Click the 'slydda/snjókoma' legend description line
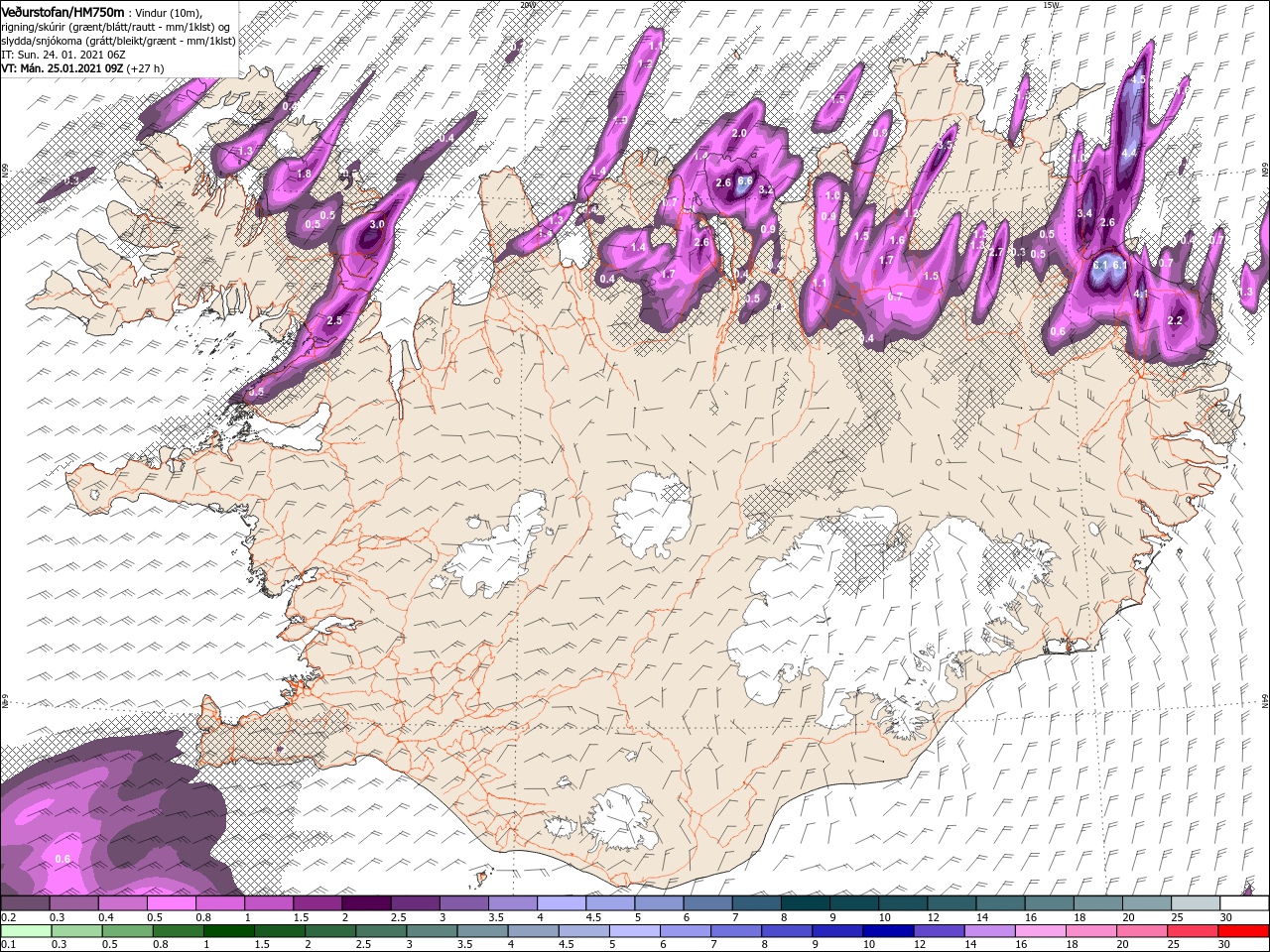 (117, 41)
